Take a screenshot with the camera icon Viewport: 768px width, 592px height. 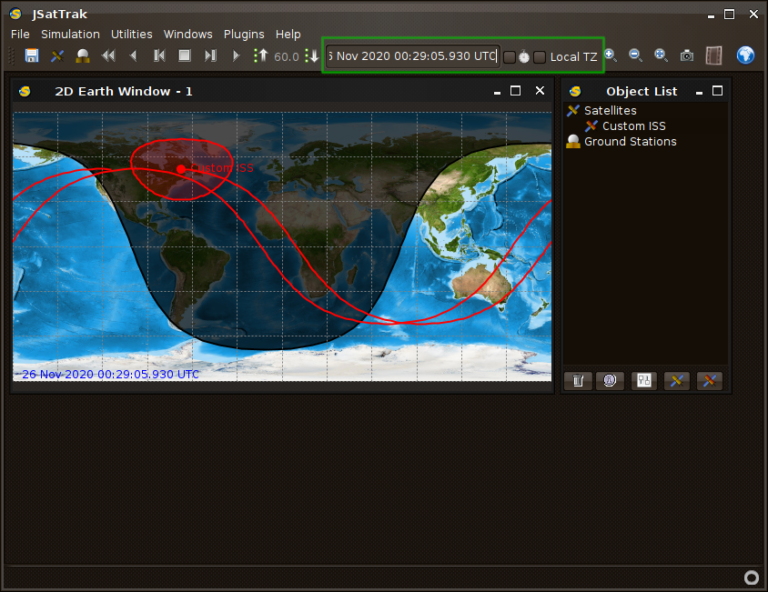coord(687,56)
